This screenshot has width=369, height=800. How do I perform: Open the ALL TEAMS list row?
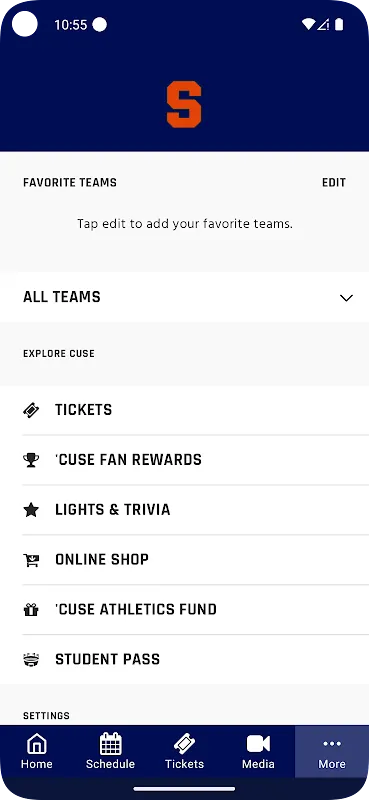click(x=184, y=297)
